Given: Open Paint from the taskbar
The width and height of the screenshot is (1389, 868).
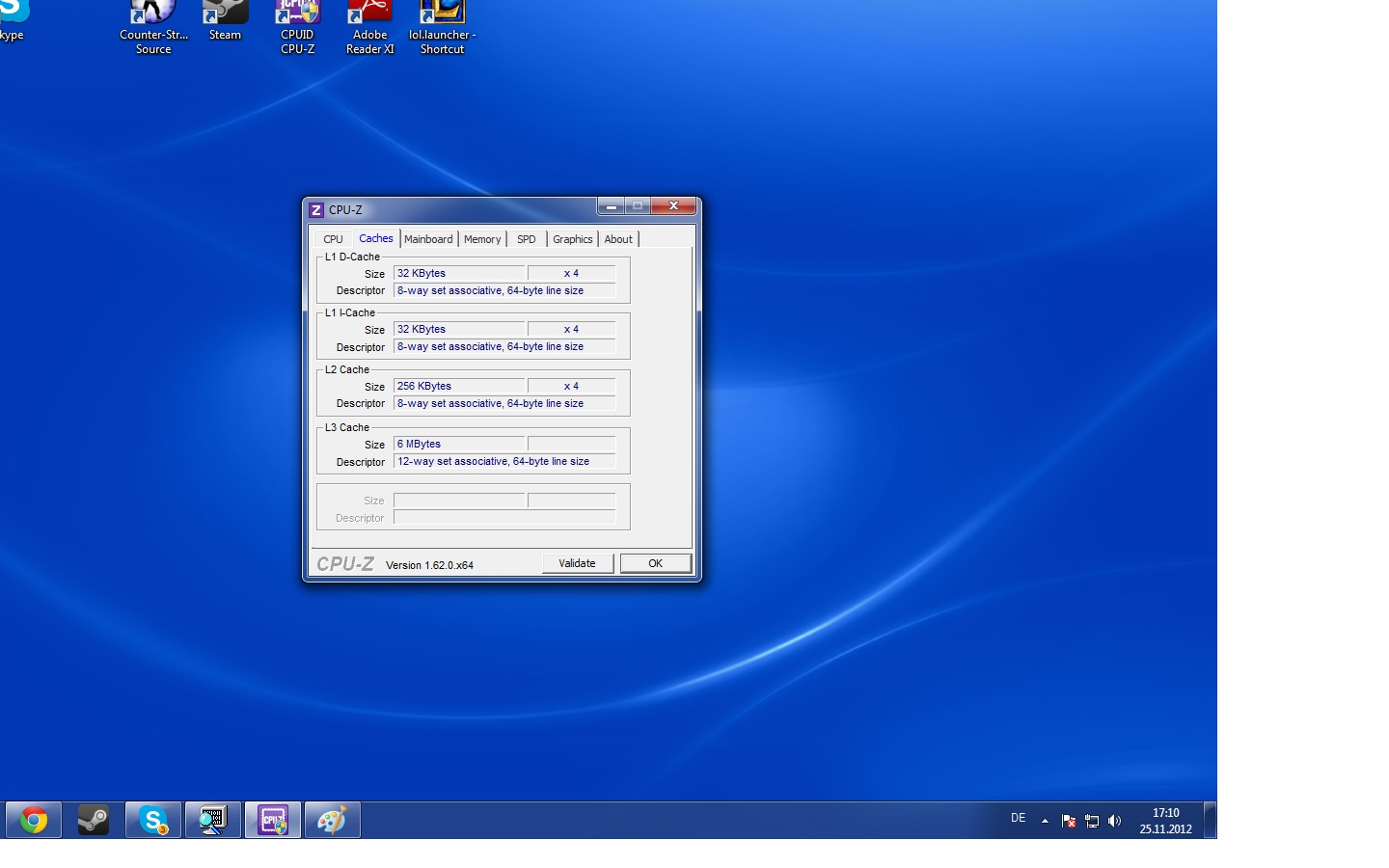Looking at the screenshot, I should tap(333, 820).
